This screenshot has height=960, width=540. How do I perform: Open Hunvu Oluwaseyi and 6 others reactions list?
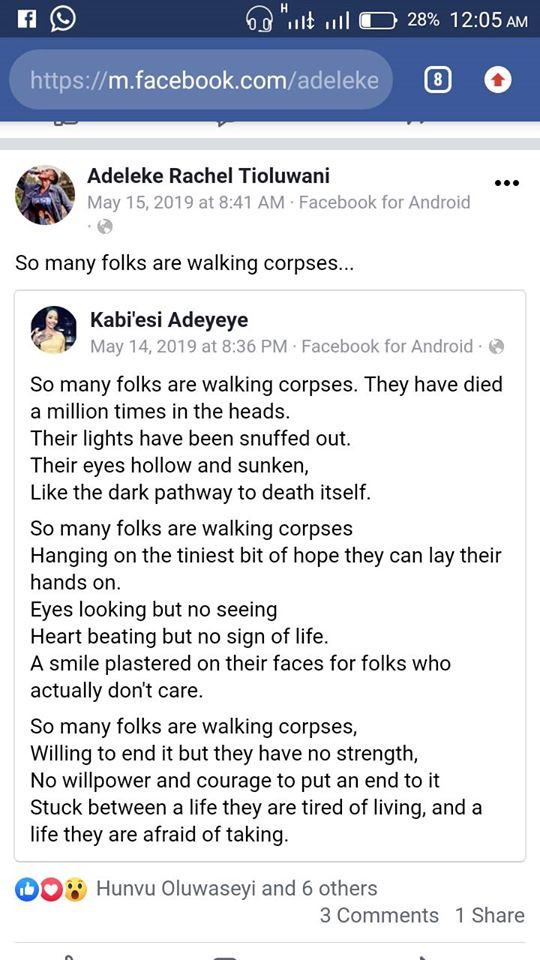[237, 888]
